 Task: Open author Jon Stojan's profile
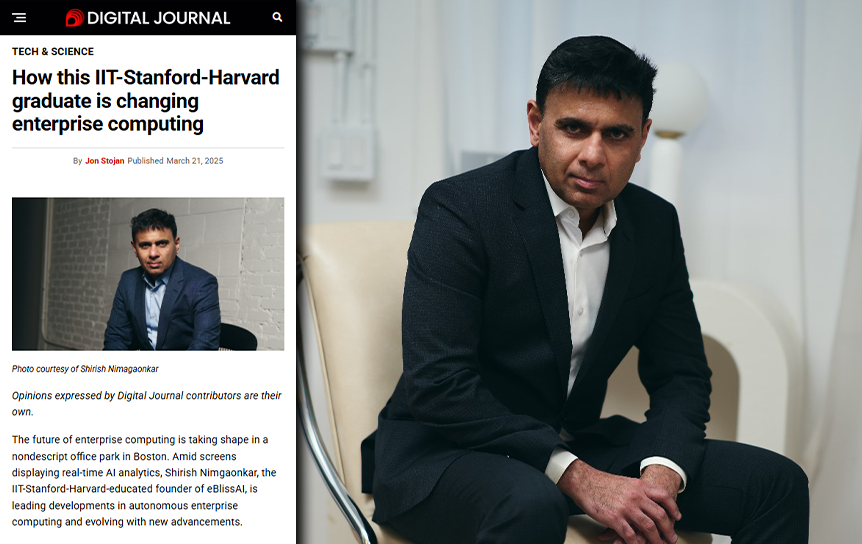104,160
